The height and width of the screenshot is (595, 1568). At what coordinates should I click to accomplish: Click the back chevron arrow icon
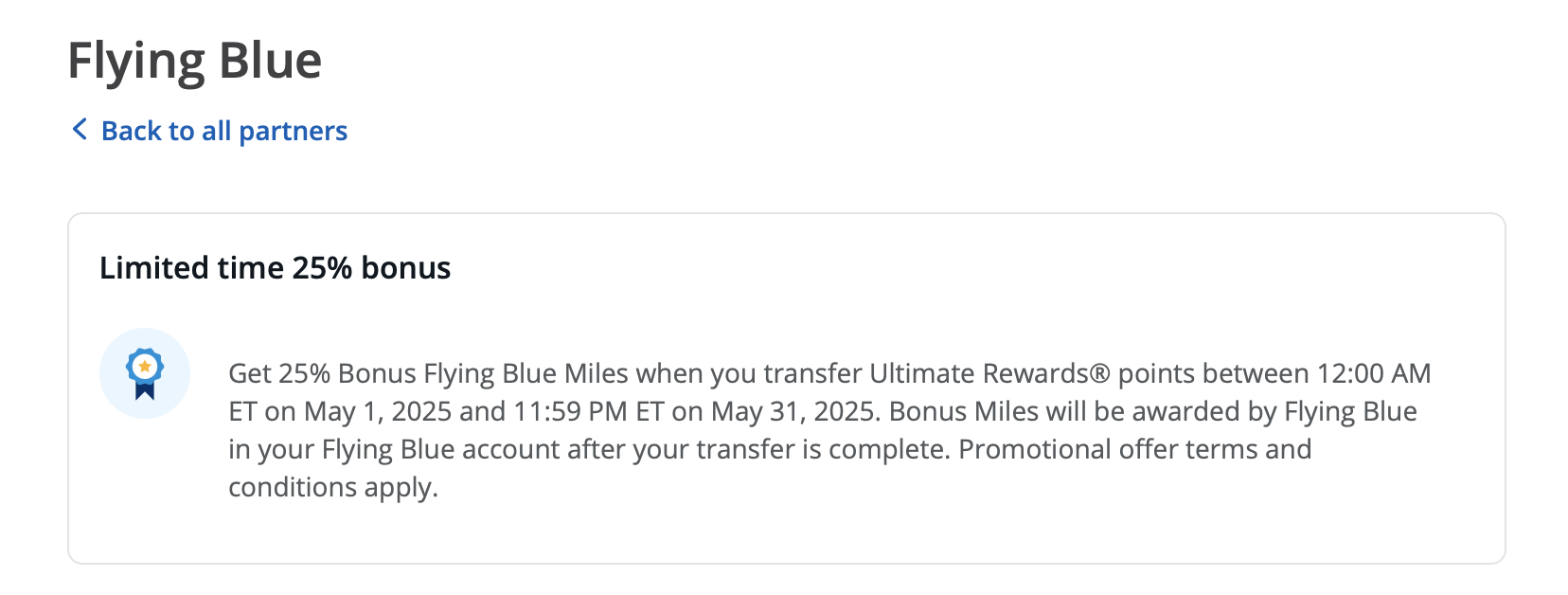pyautogui.click(x=80, y=130)
